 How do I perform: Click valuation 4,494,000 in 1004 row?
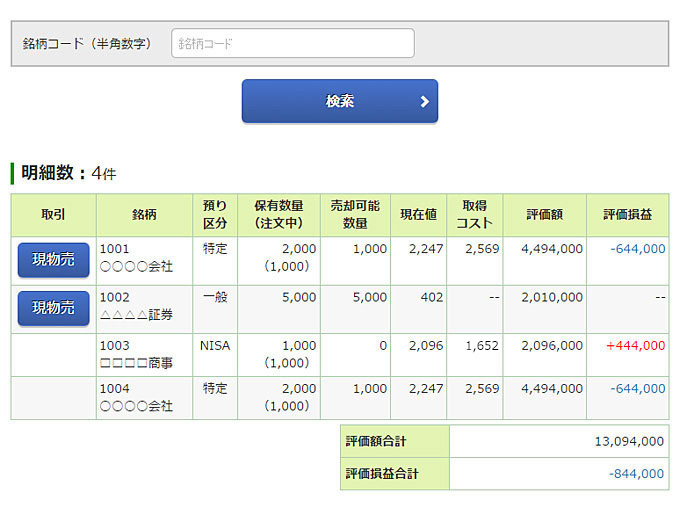click(552, 388)
